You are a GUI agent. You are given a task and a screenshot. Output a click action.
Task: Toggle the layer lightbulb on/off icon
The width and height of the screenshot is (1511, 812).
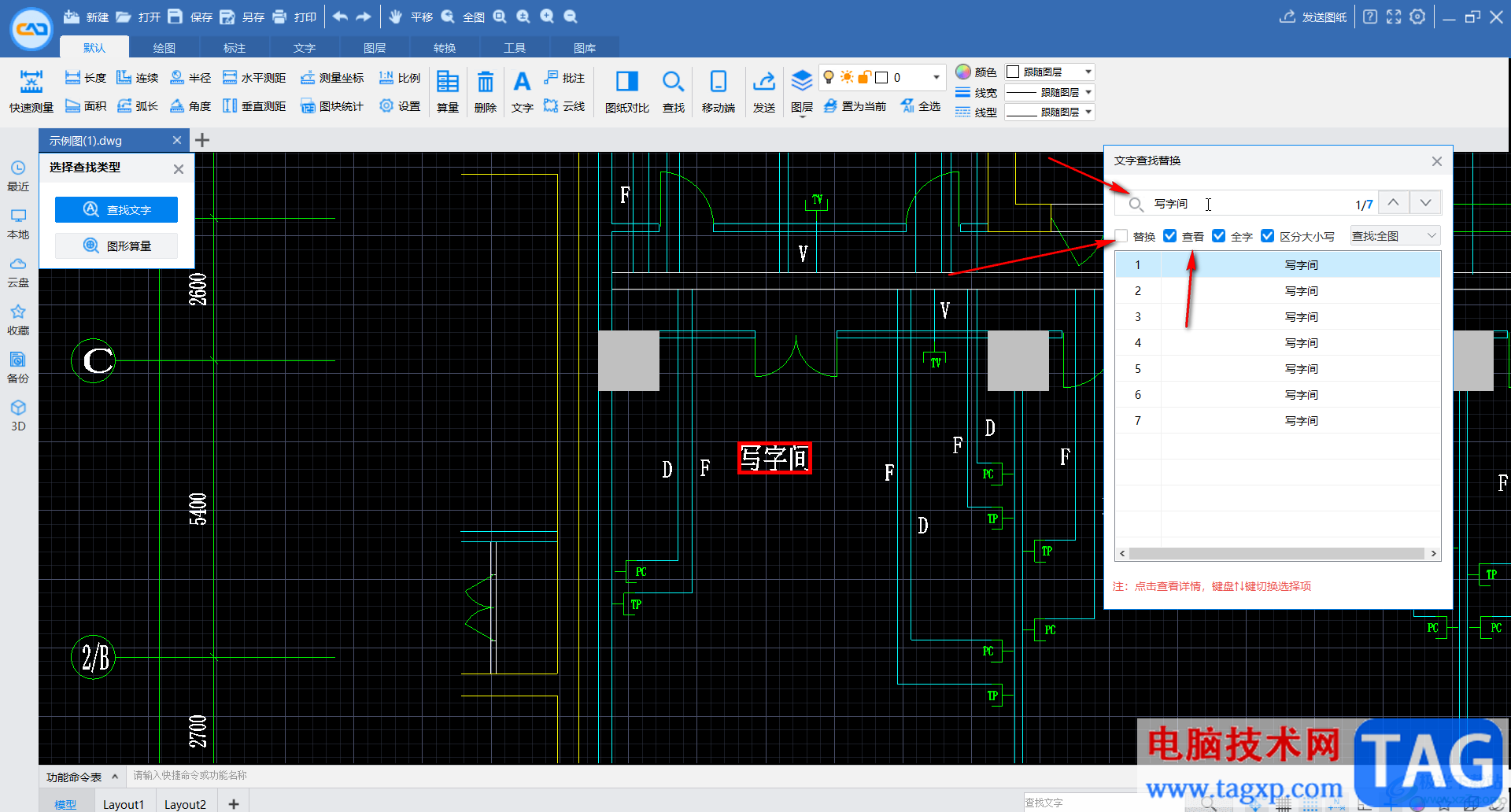829,77
